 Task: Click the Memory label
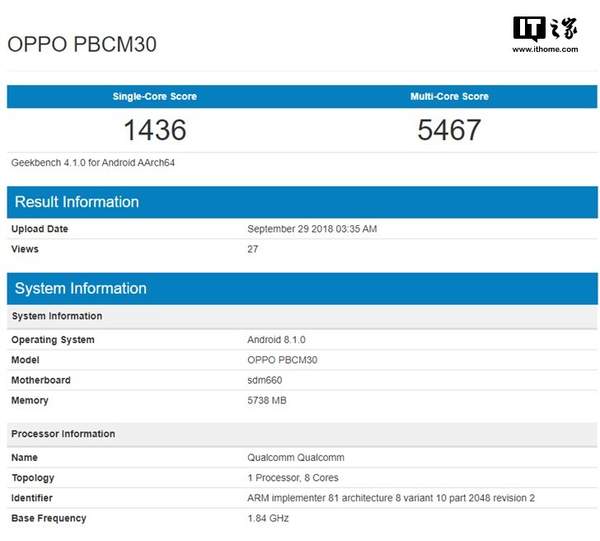pos(30,401)
